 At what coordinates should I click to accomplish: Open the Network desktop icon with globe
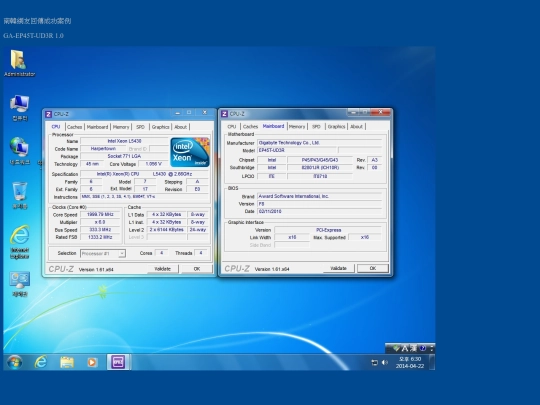point(20,151)
